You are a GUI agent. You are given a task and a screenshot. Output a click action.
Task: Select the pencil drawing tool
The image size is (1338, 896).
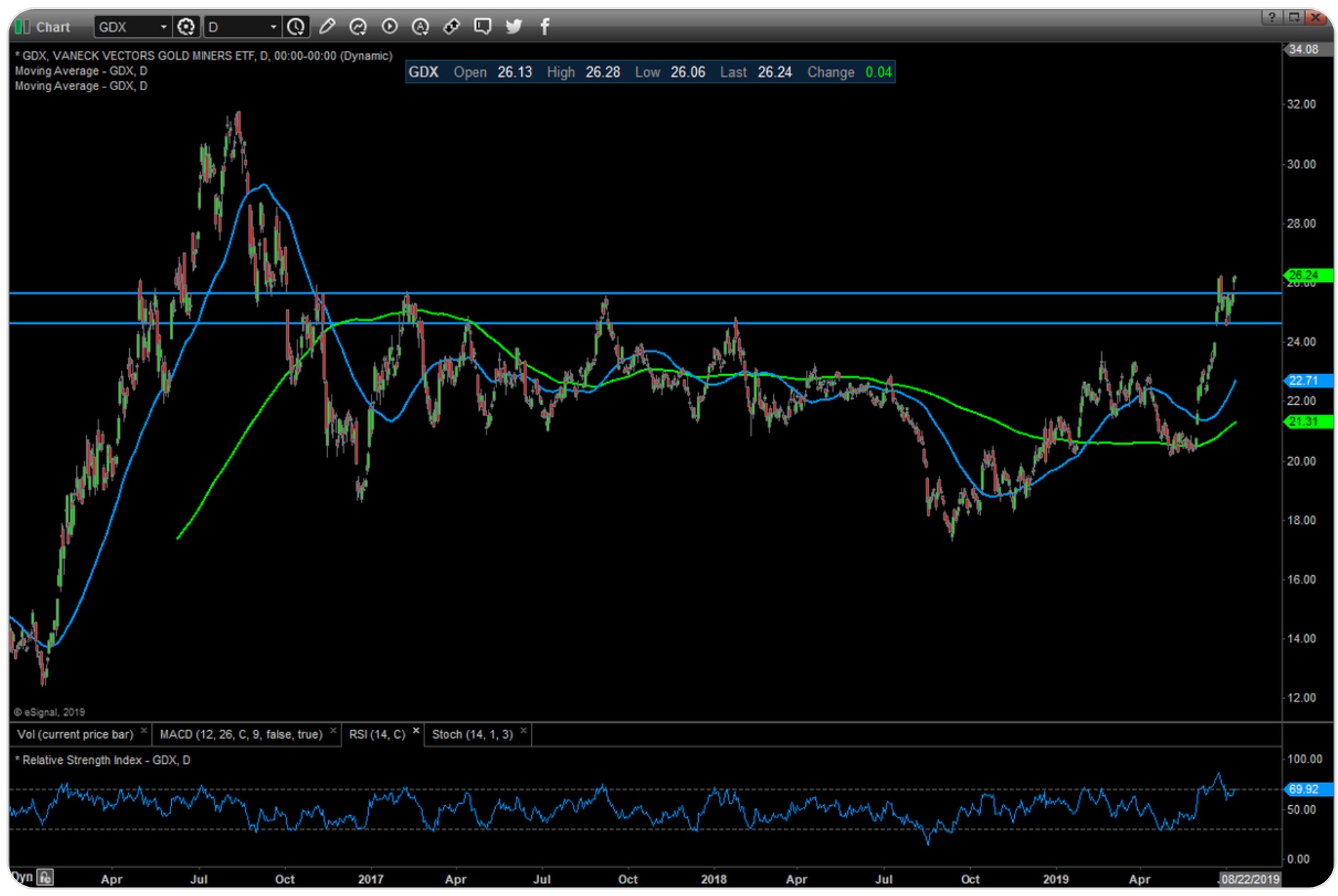pyautogui.click(x=327, y=27)
